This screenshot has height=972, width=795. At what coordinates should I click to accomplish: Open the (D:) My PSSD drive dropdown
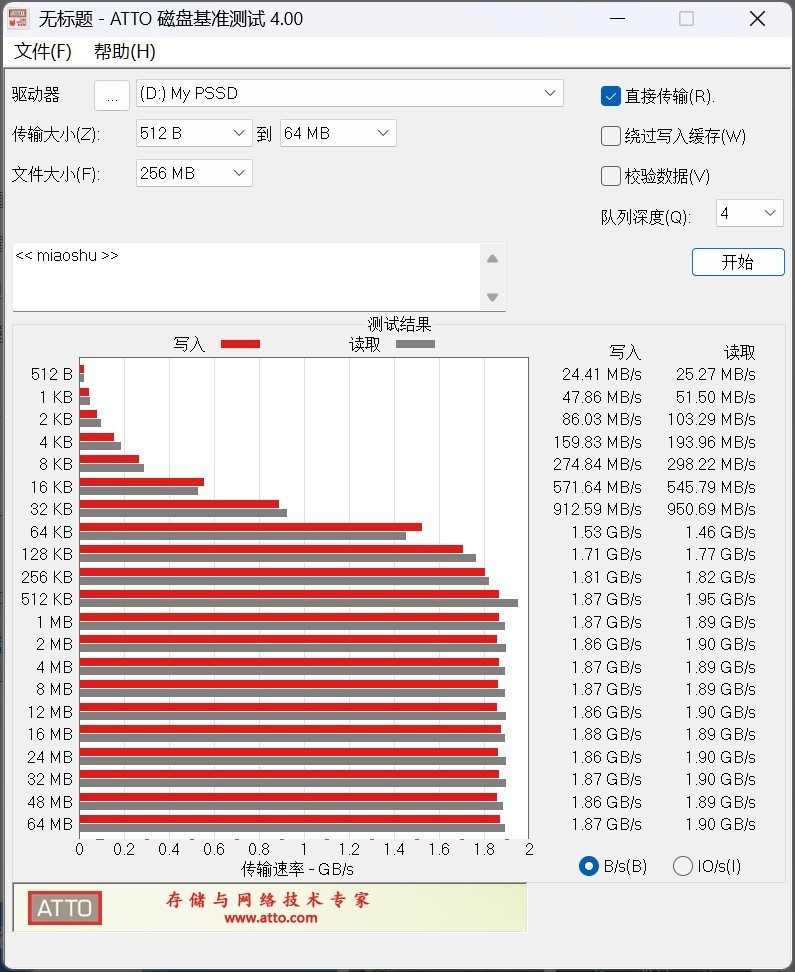[349, 94]
